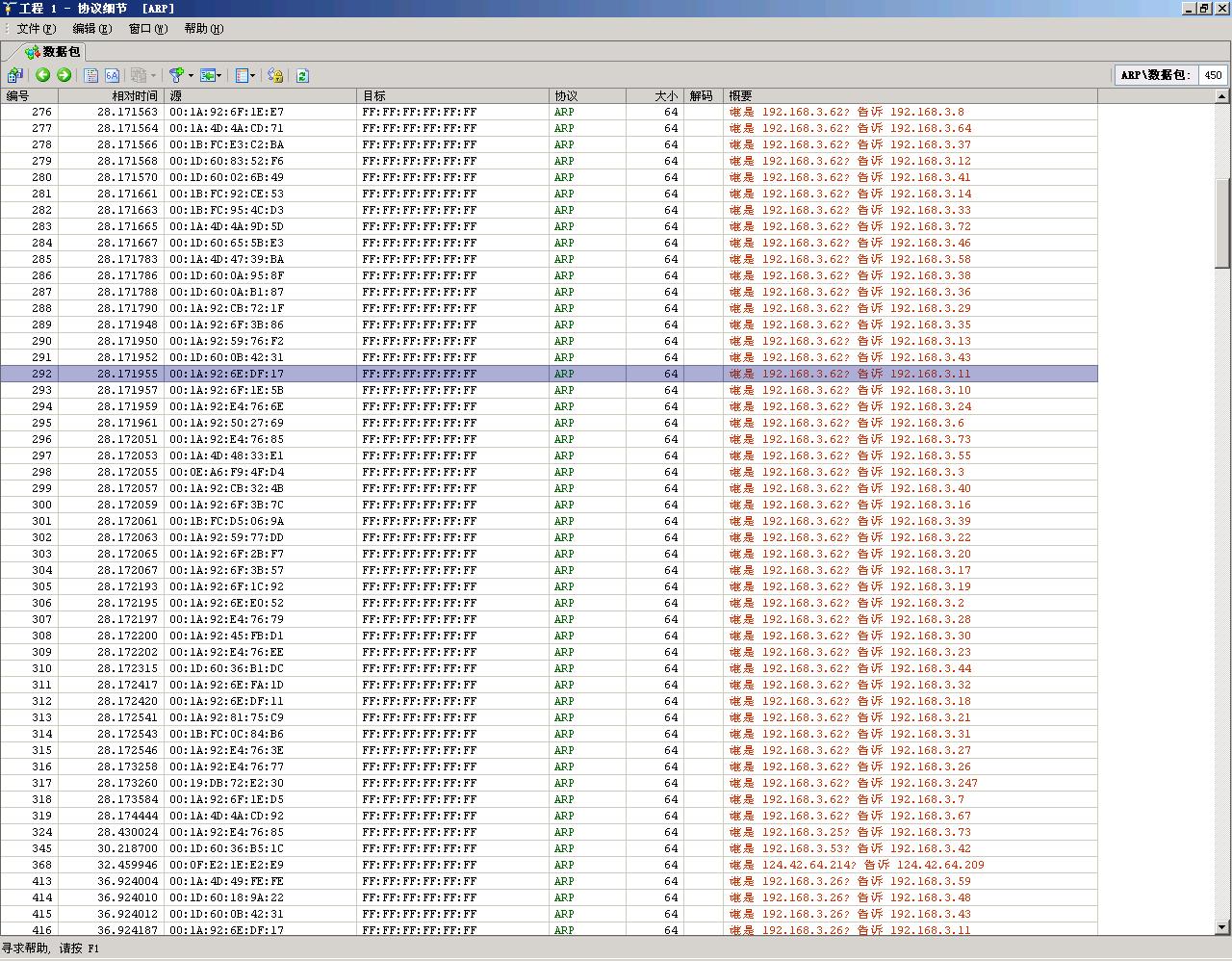Open the 文件 (File) menu
Image resolution: width=1232 pixels, height=961 pixels.
click(36, 29)
